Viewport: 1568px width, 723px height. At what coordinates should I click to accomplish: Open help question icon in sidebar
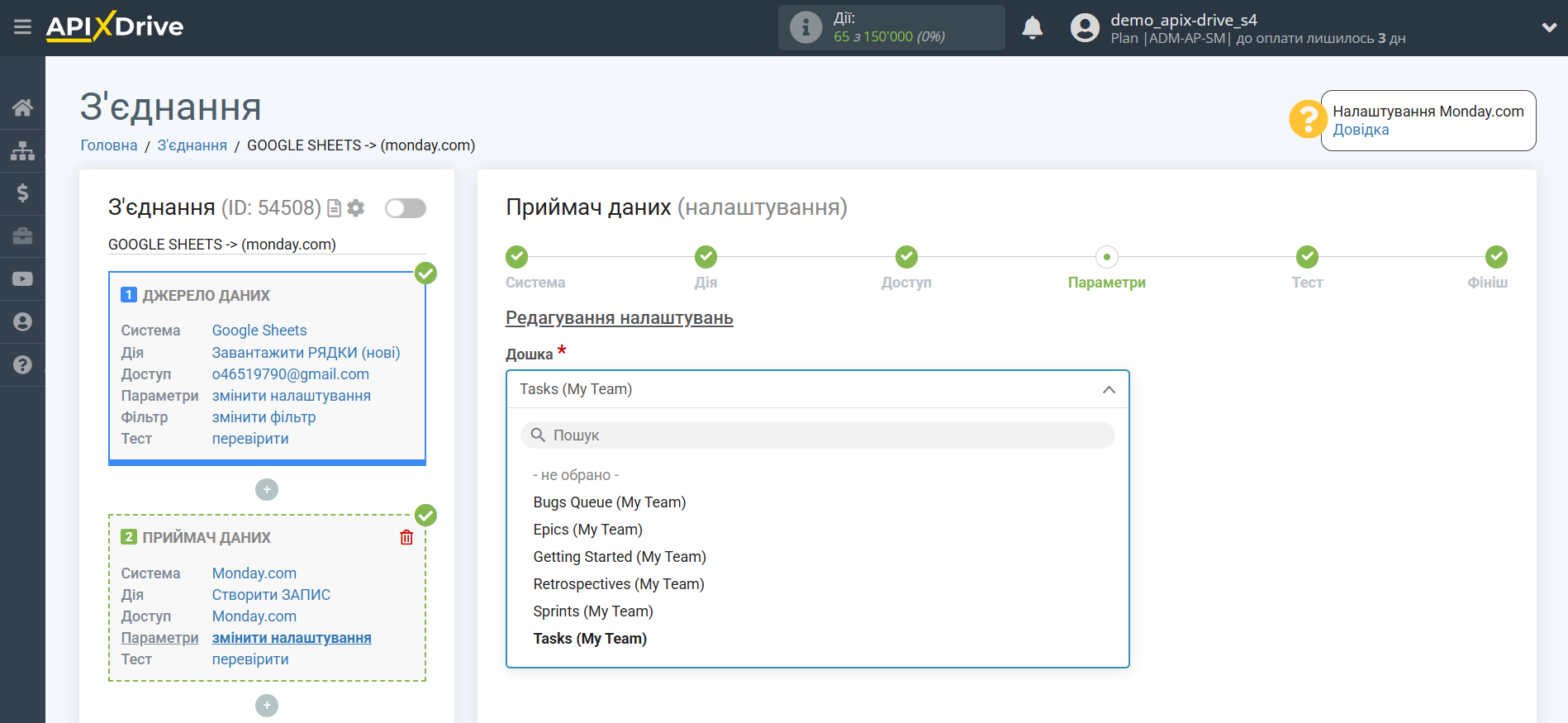22,365
